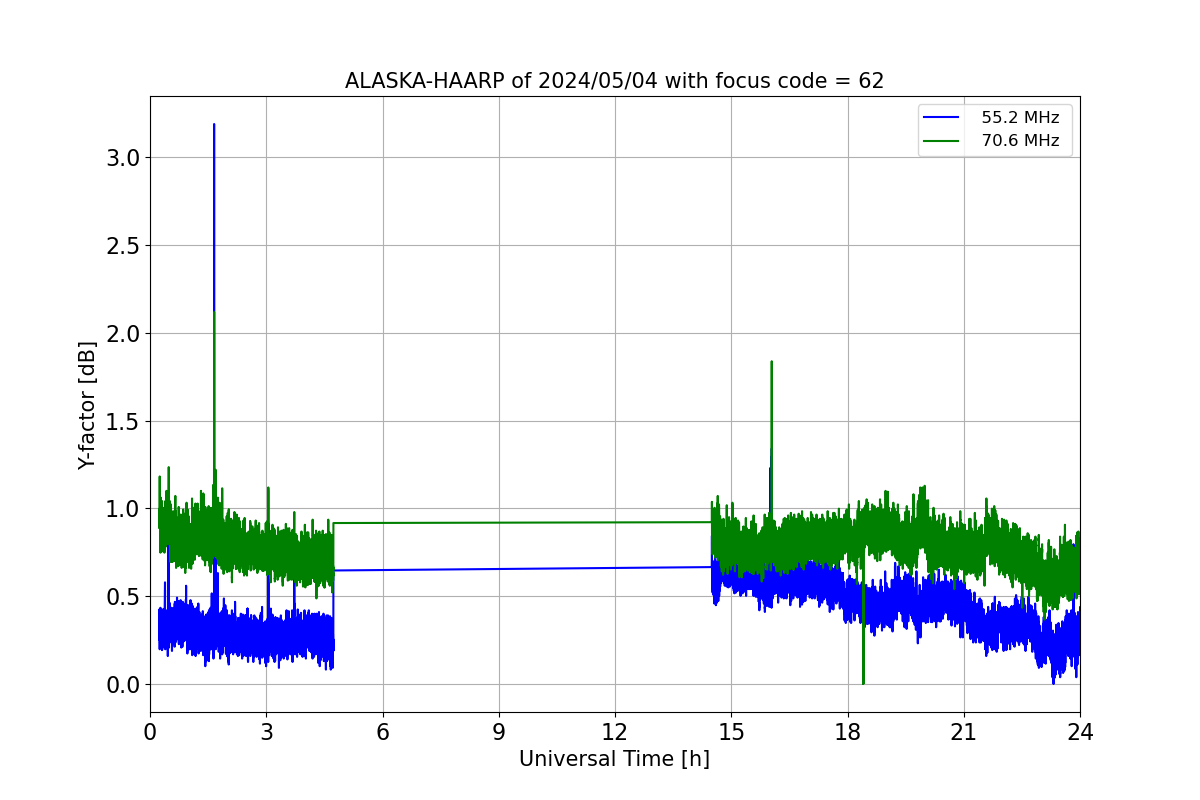Click y-axis tick label 1.5

(x=123, y=421)
